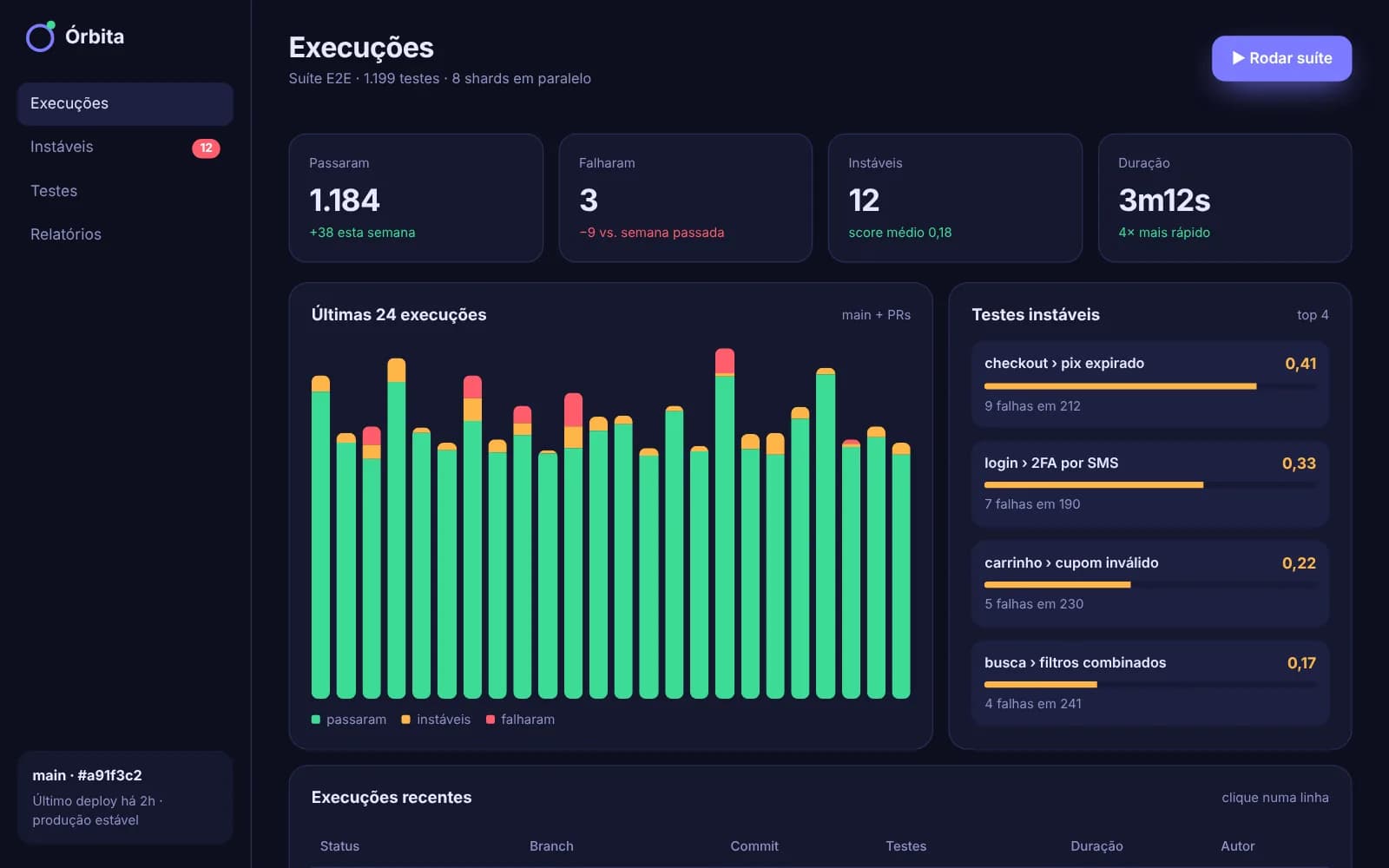This screenshot has width=1389, height=868.
Task: Select the Instáveis 12 summary card
Action: (x=955, y=198)
